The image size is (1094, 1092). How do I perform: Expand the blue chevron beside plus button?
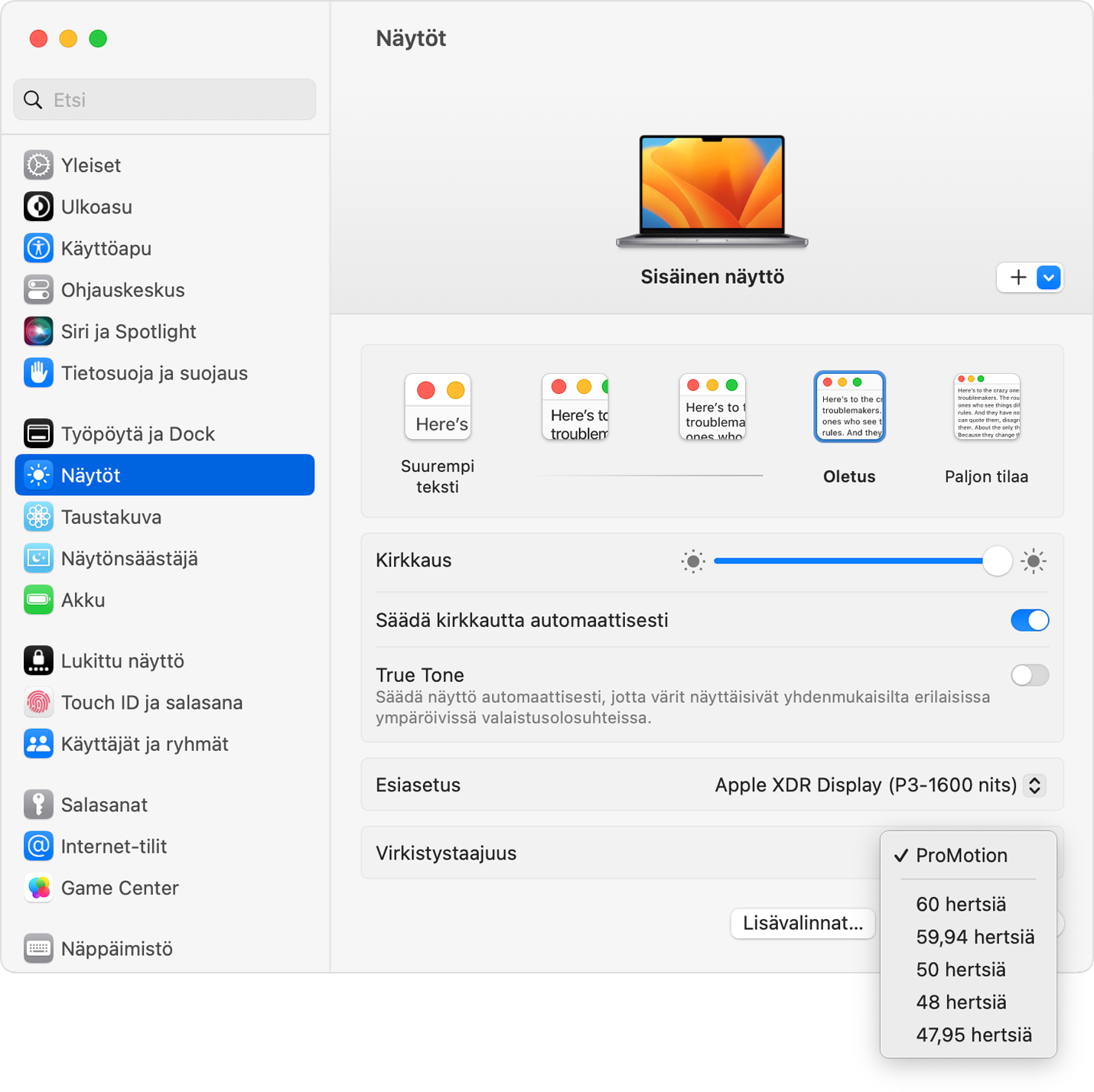[x=1049, y=278]
